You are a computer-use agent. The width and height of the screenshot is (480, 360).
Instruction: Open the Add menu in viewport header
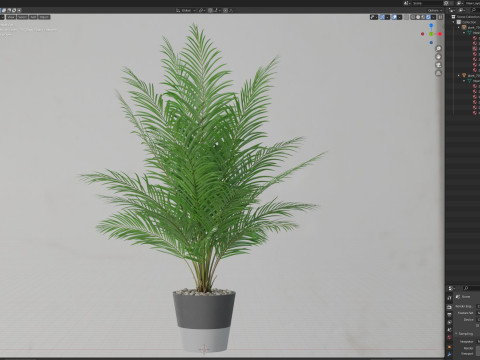33,17
